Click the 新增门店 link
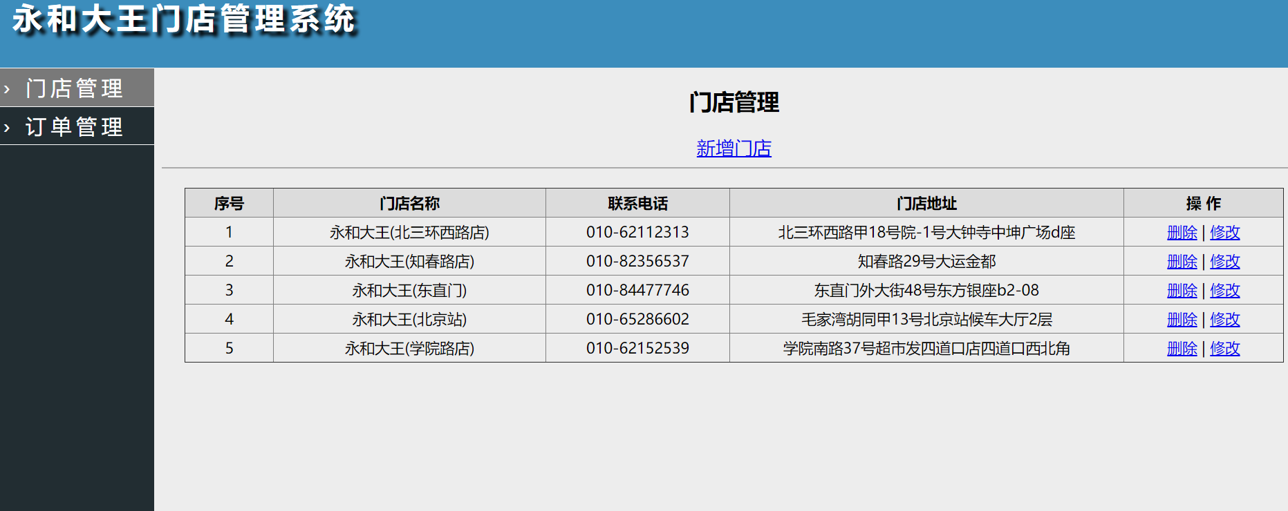This screenshot has width=1288, height=511. coord(734,149)
